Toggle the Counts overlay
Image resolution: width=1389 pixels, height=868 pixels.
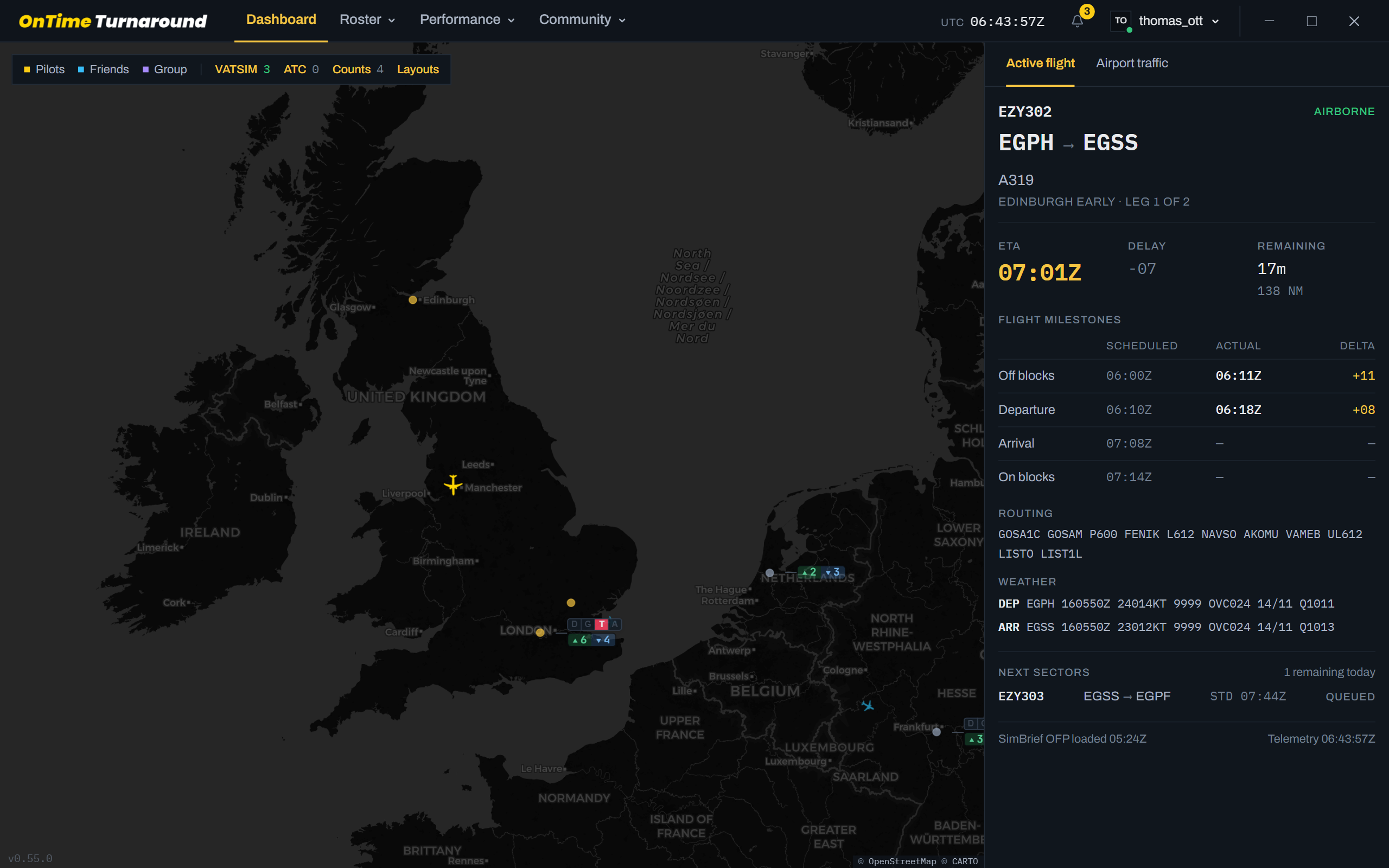point(358,69)
